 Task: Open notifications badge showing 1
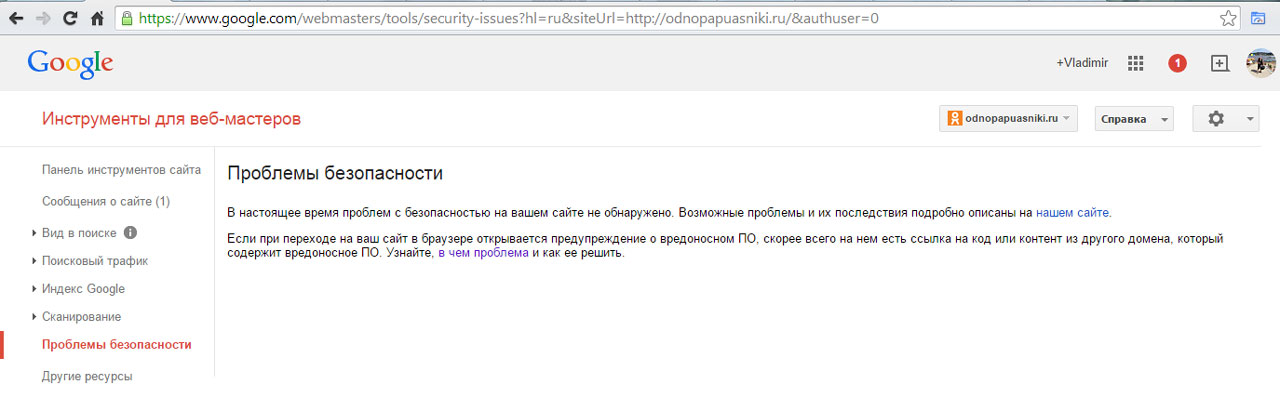(1177, 63)
